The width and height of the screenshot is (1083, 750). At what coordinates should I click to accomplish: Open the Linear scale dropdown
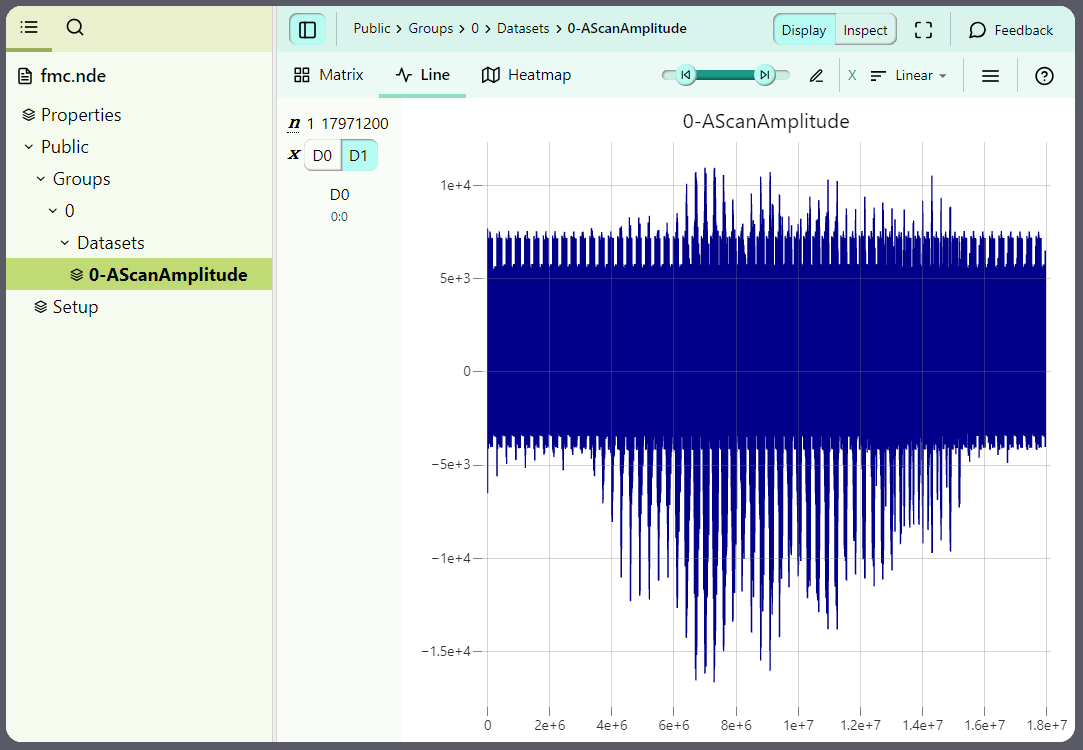click(908, 76)
